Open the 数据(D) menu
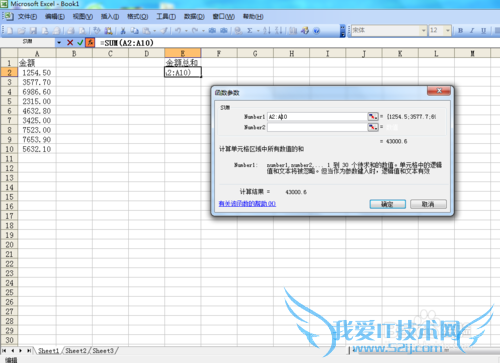Image resolution: width=500 pixels, height=363 pixels. coord(194,16)
